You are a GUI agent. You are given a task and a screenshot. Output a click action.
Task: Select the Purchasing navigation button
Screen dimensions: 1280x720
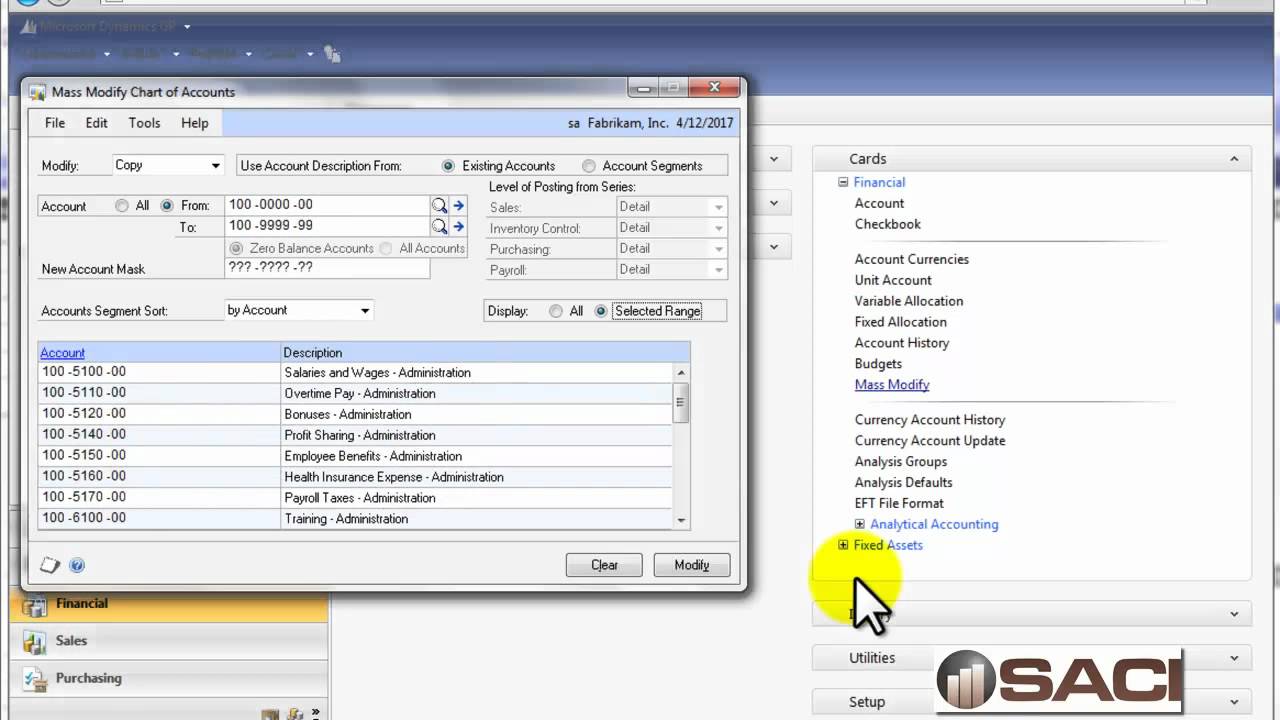coord(168,678)
